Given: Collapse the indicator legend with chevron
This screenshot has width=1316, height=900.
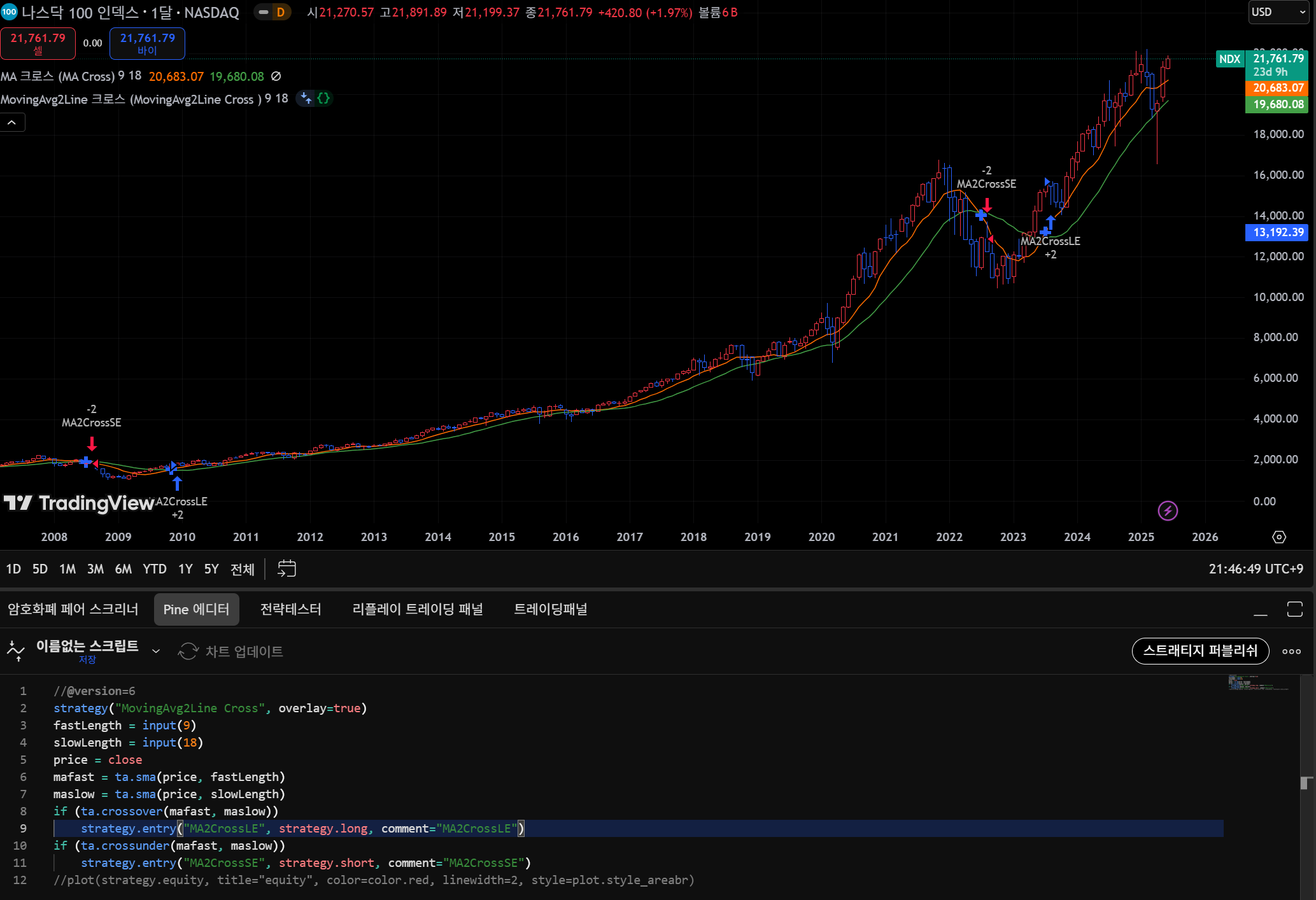Looking at the screenshot, I should tap(12, 122).
